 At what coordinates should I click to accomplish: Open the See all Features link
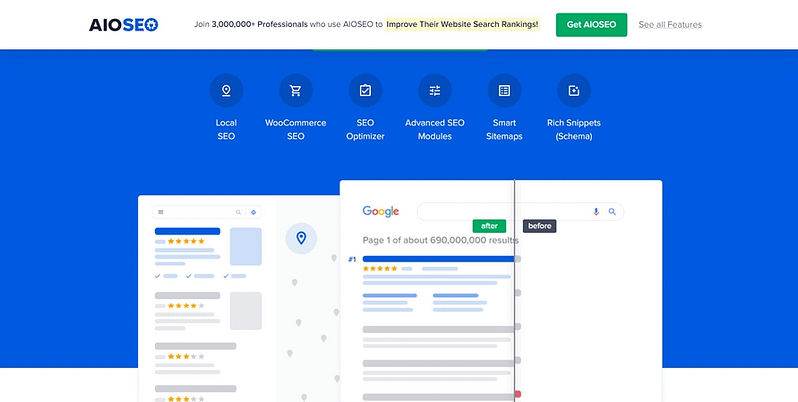pos(670,24)
